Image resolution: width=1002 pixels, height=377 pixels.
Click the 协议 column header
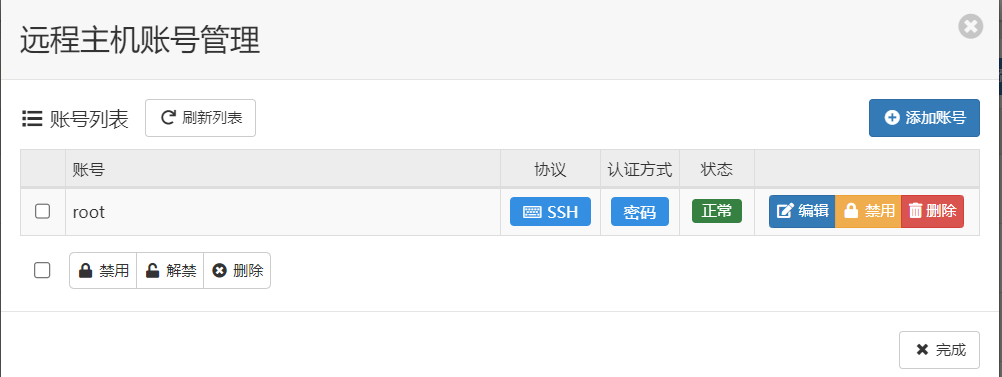(x=550, y=169)
